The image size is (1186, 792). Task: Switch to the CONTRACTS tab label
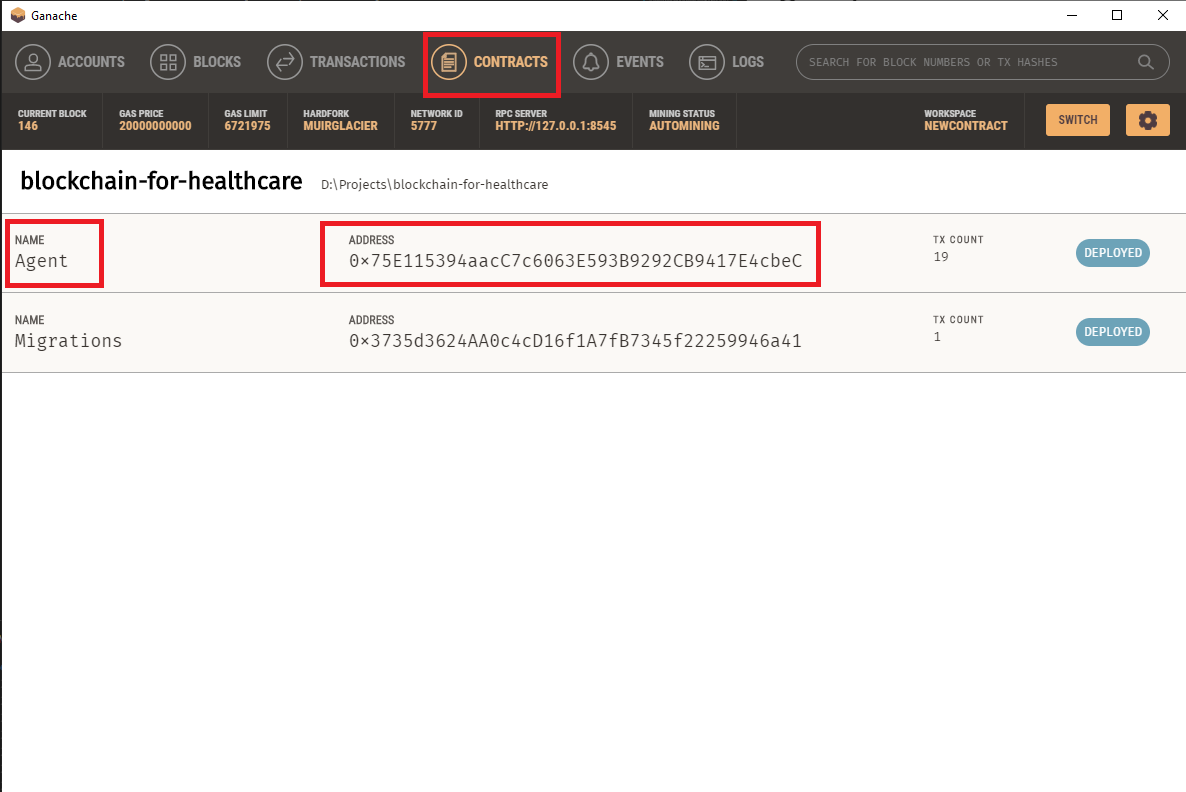coord(511,62)
